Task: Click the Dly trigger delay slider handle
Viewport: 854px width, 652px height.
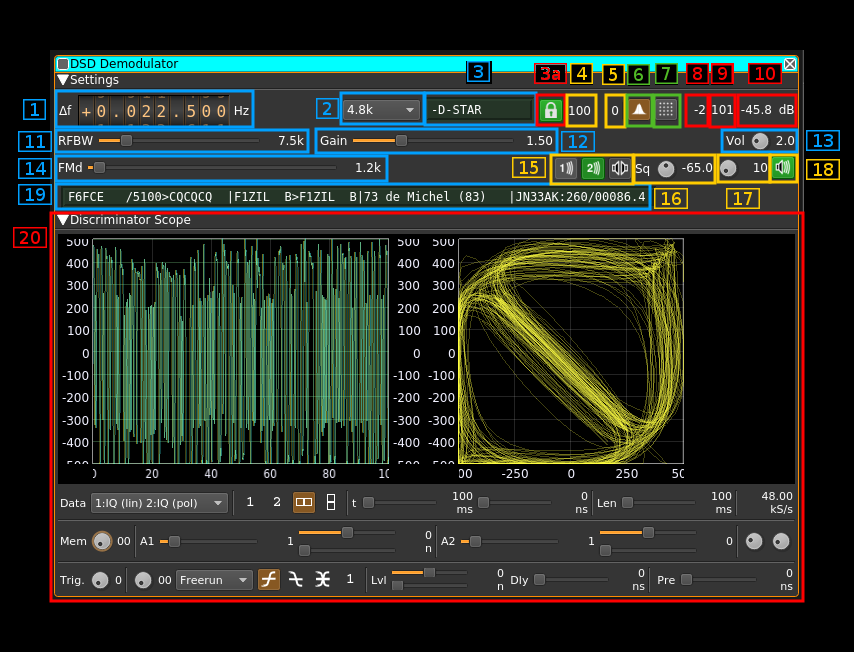Action: [x=539, y=580]
